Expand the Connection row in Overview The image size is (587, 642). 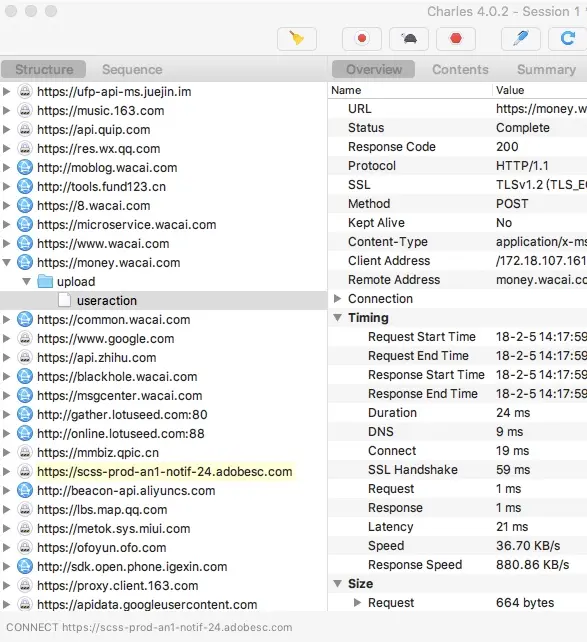pos(337,298)
